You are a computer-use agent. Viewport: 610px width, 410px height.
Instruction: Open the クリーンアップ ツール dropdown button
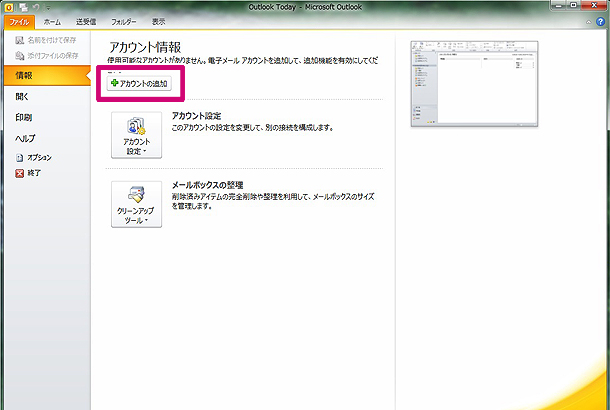(x=136, y=204)
